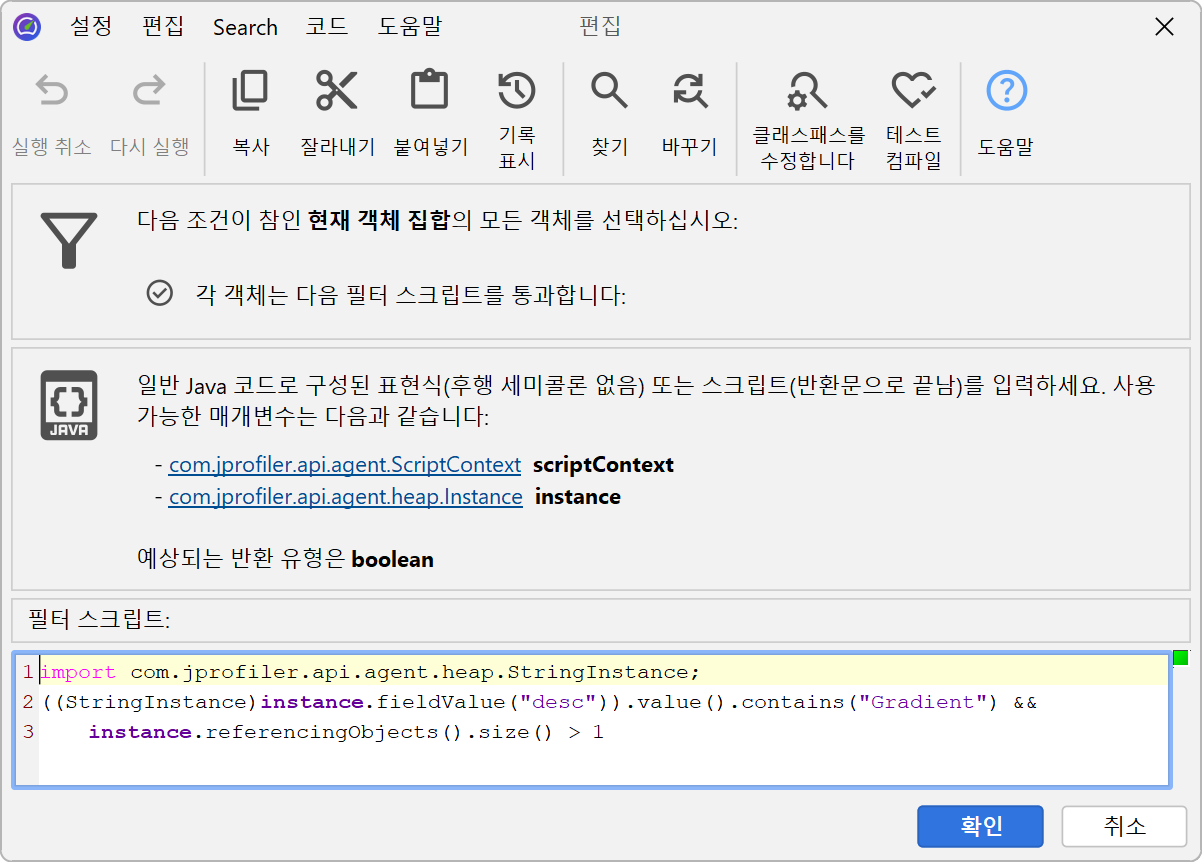The height and width of the screenshot is (862, 1202).
Task: Click the green script status indicator
Action: [x=1180, y=658]
